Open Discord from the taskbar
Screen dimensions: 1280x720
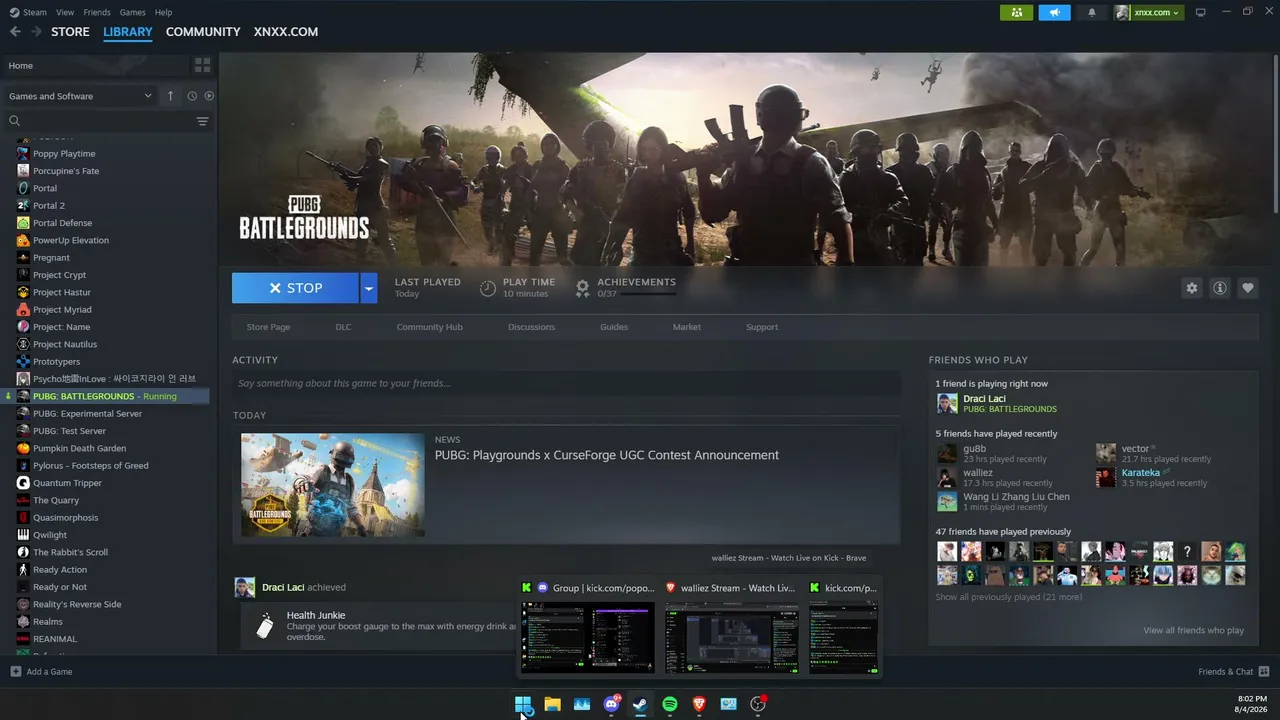[611, 704]
